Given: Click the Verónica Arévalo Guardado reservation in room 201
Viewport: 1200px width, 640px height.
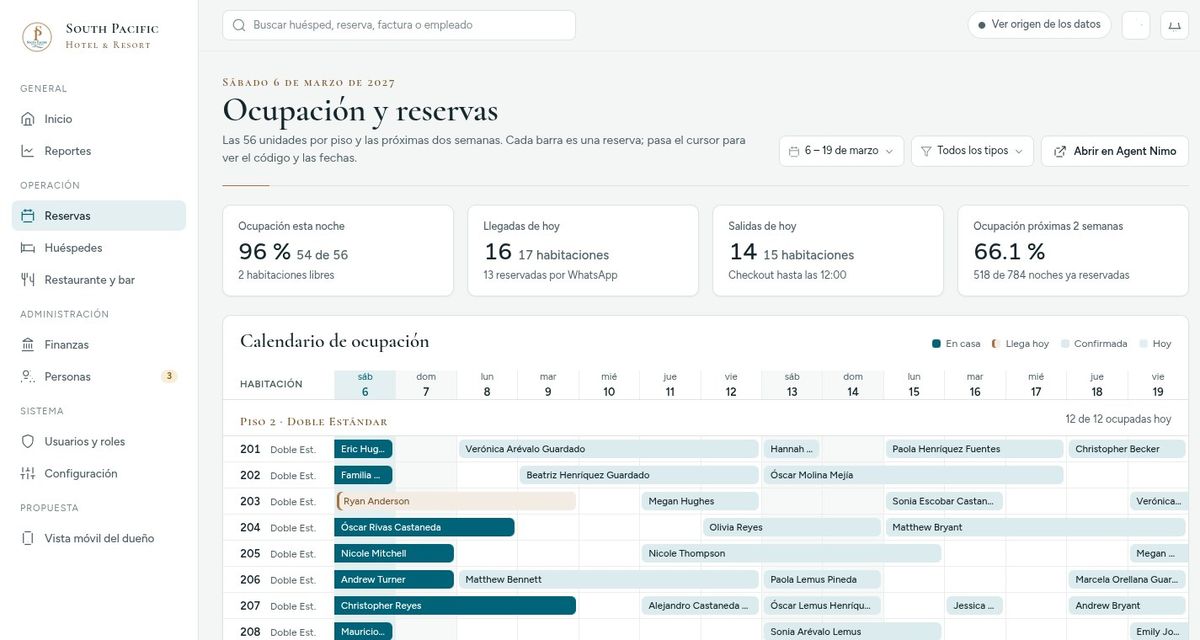Looking at the screenshot, I should pyautogui.click(x=609, y=449).
